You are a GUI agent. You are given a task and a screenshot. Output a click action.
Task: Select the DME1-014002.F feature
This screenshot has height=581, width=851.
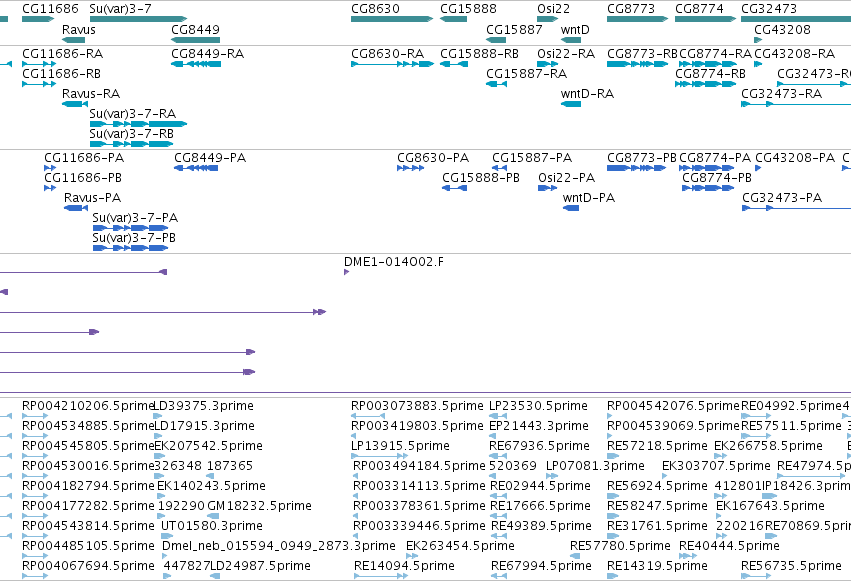click(347, 272)
